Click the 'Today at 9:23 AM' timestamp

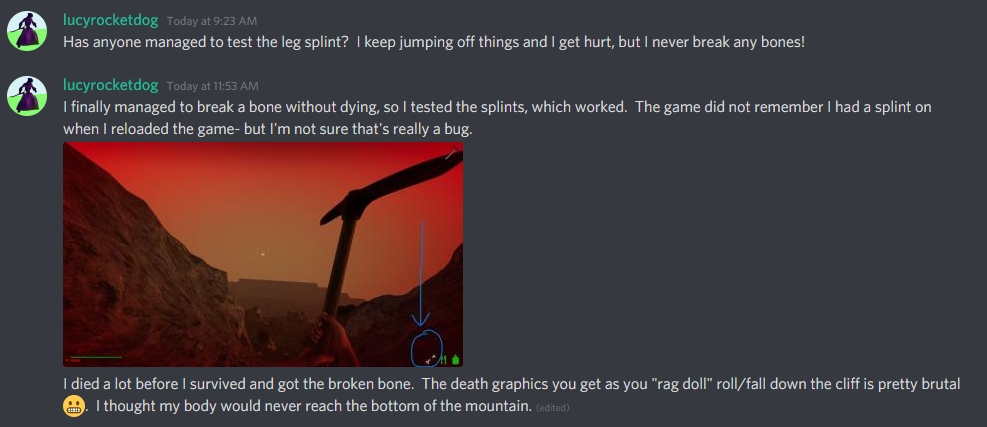(x=212, y=21)
